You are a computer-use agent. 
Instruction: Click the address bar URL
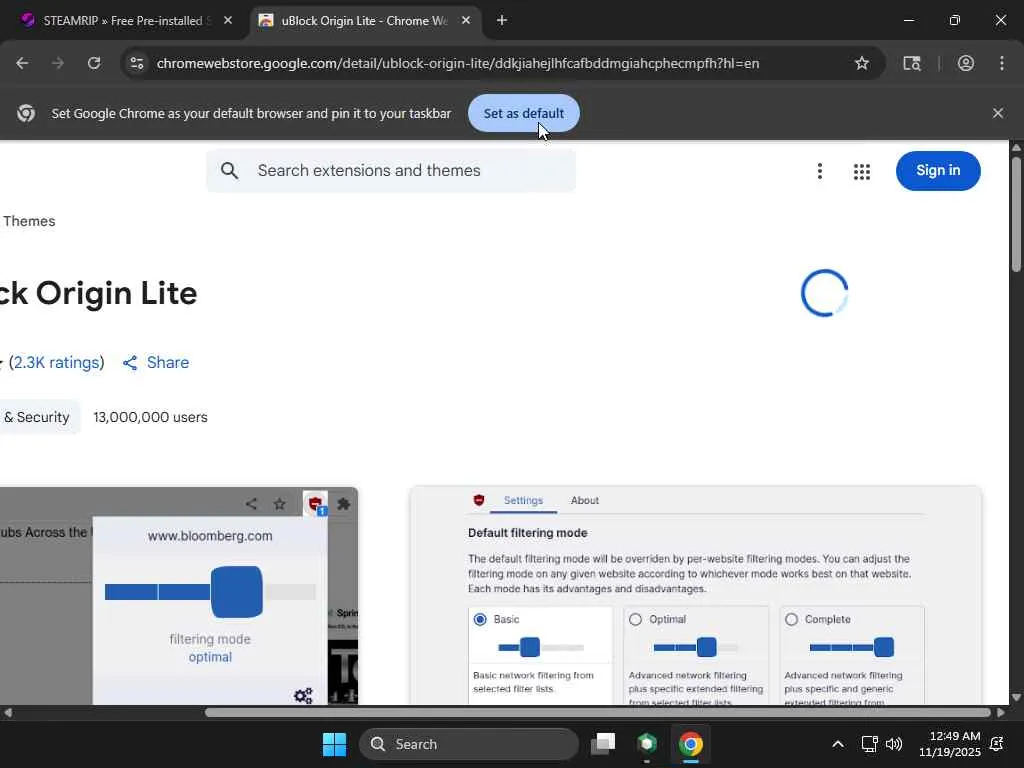tap(458, 63)
